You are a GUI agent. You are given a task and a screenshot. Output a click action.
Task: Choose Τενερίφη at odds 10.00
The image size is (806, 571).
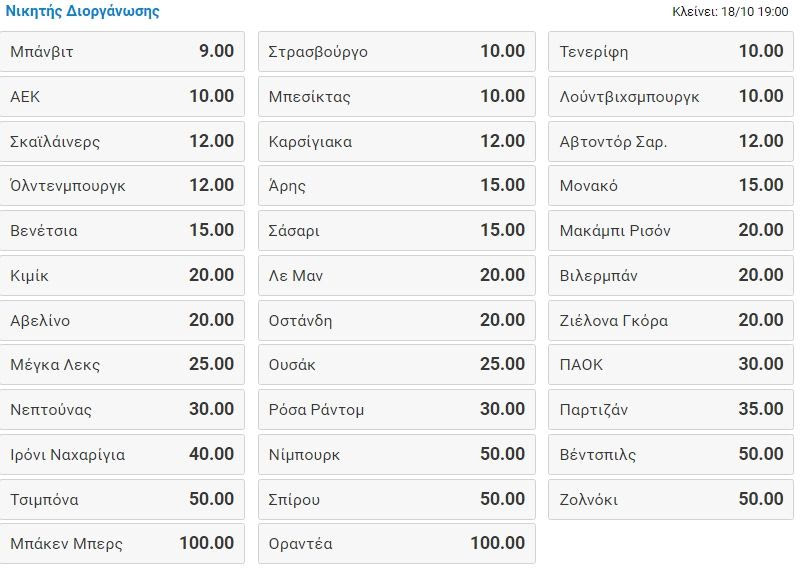coord(671,52)
